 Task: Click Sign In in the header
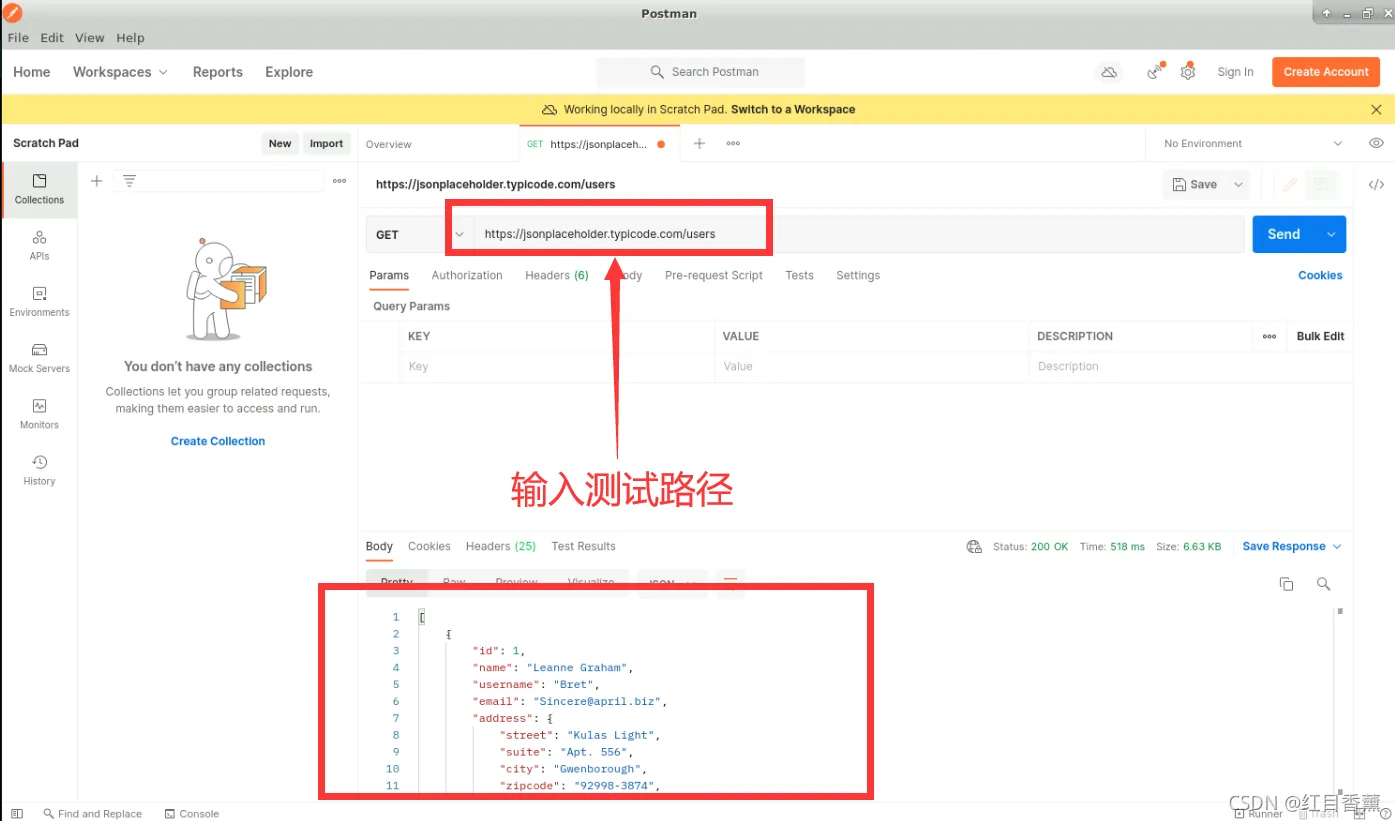pos(1235,72)
